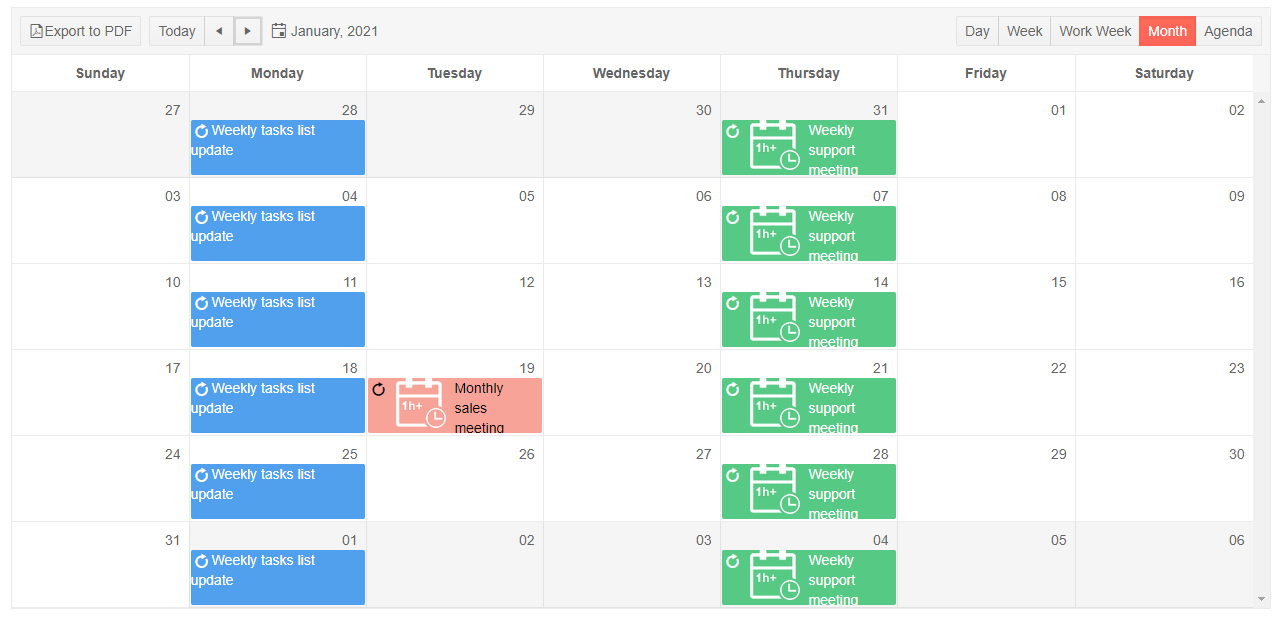Click the recurrence icon on Jan 11 tasks list update
1272x620 pixels.
[x=201, y=303]
